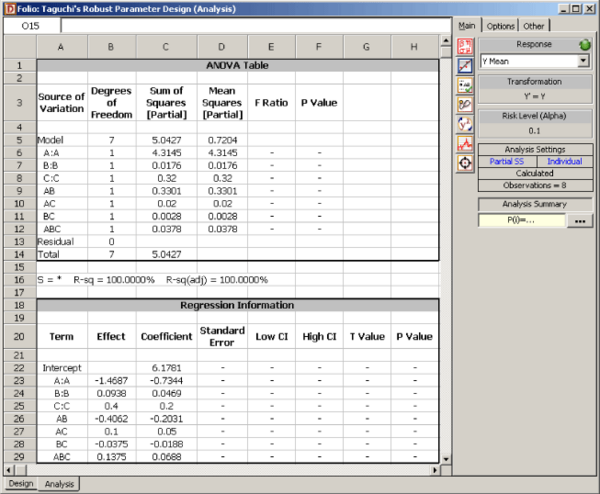Click the A:A effect value -1.4687
Image resolution: width=600 pixels, height=494 pixels.
tap(111, 381)
